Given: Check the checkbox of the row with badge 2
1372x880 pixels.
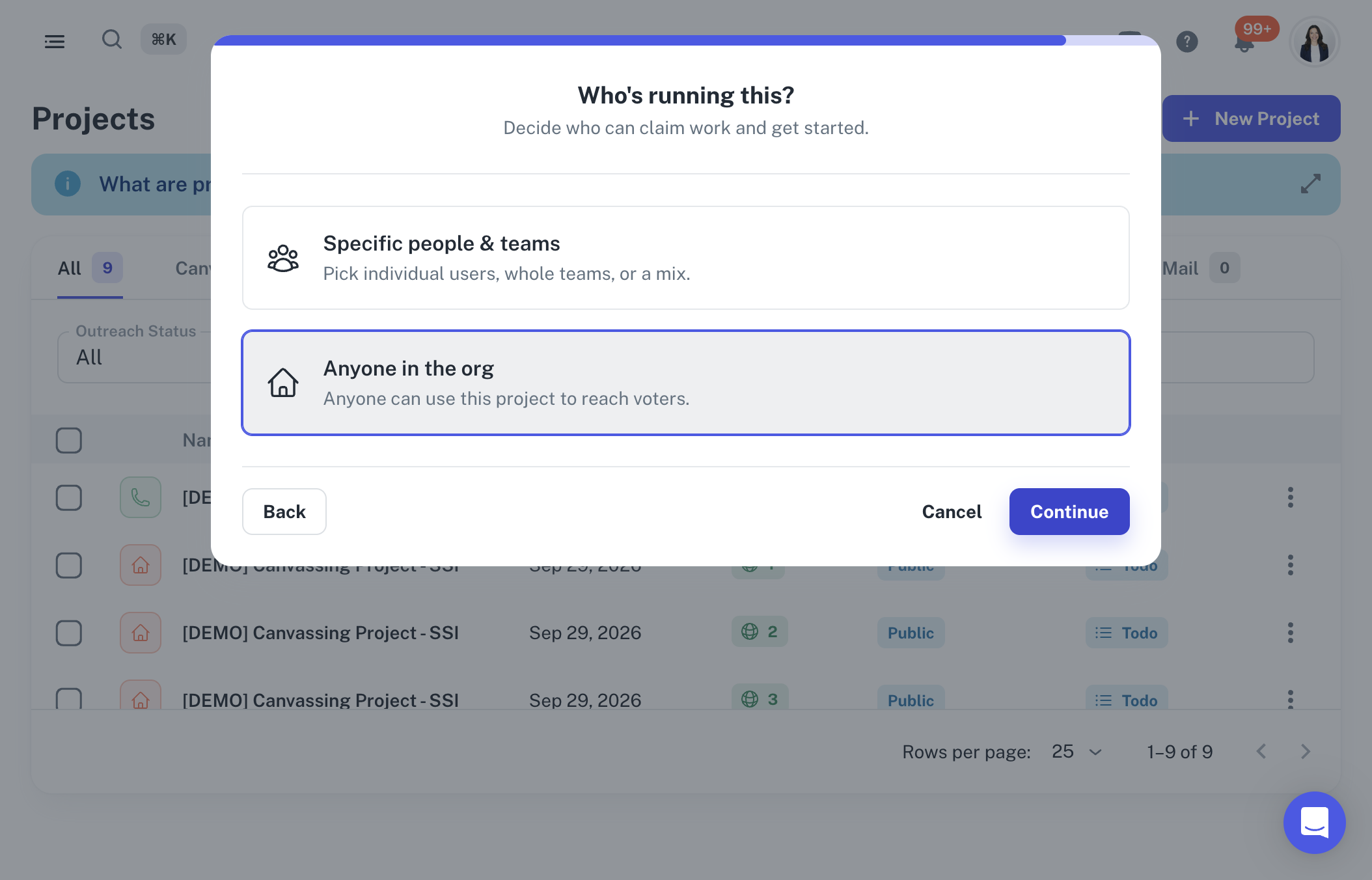Looking at the screenshot, I should tap(69, 633).
